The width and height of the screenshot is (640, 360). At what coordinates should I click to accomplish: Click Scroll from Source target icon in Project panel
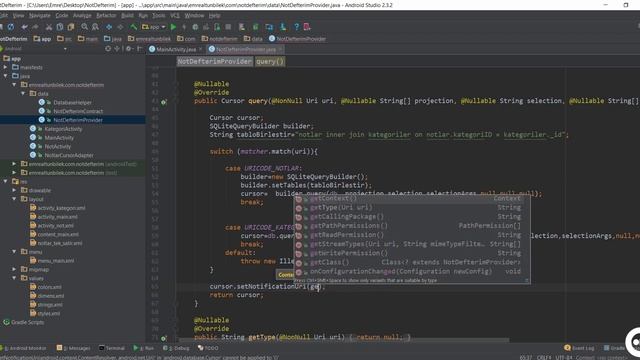[x=108, y=49]
